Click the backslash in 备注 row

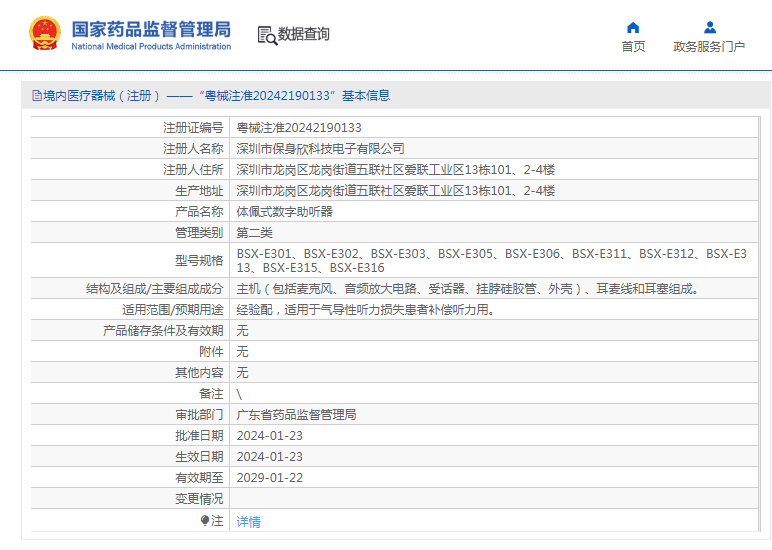point(239,394)
